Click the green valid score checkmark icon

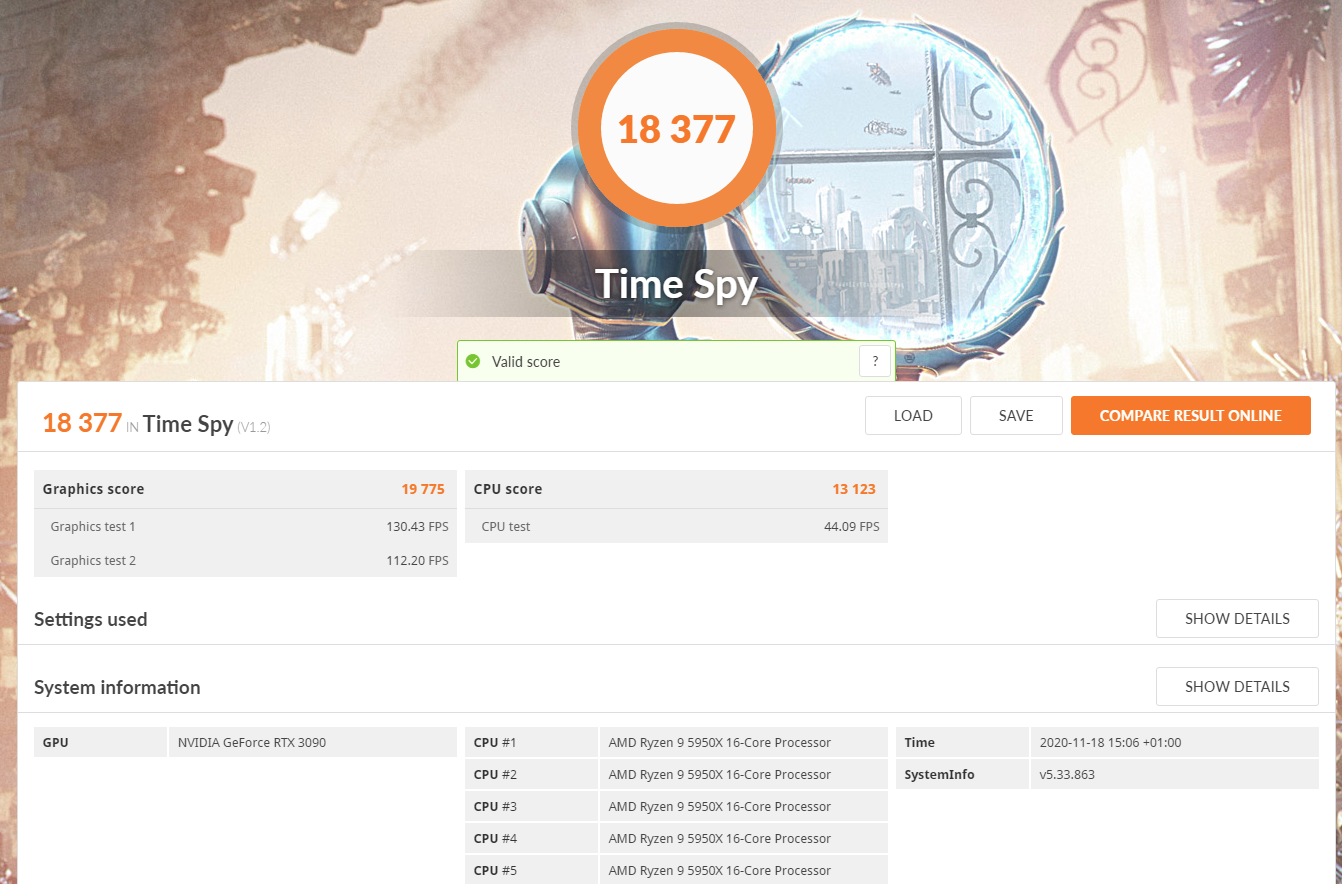(x=473, y=362)
